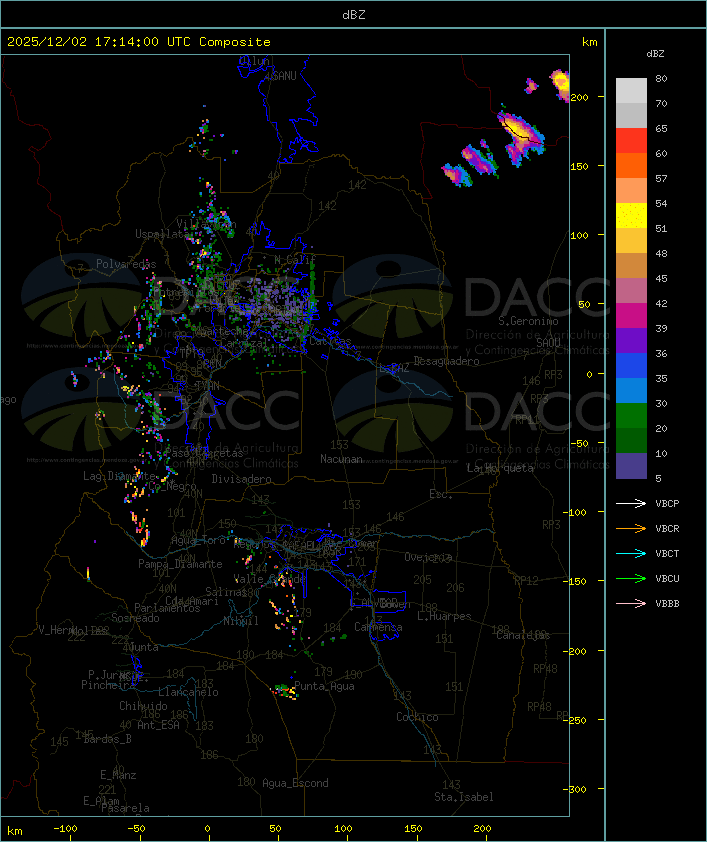Click the green VBCU arrow in legend
This screenshot has height=842, width=707.
point(631,578)
